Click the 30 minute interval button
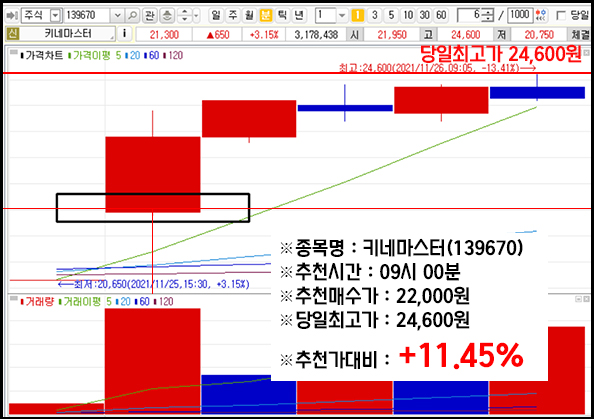 (425, 15)
